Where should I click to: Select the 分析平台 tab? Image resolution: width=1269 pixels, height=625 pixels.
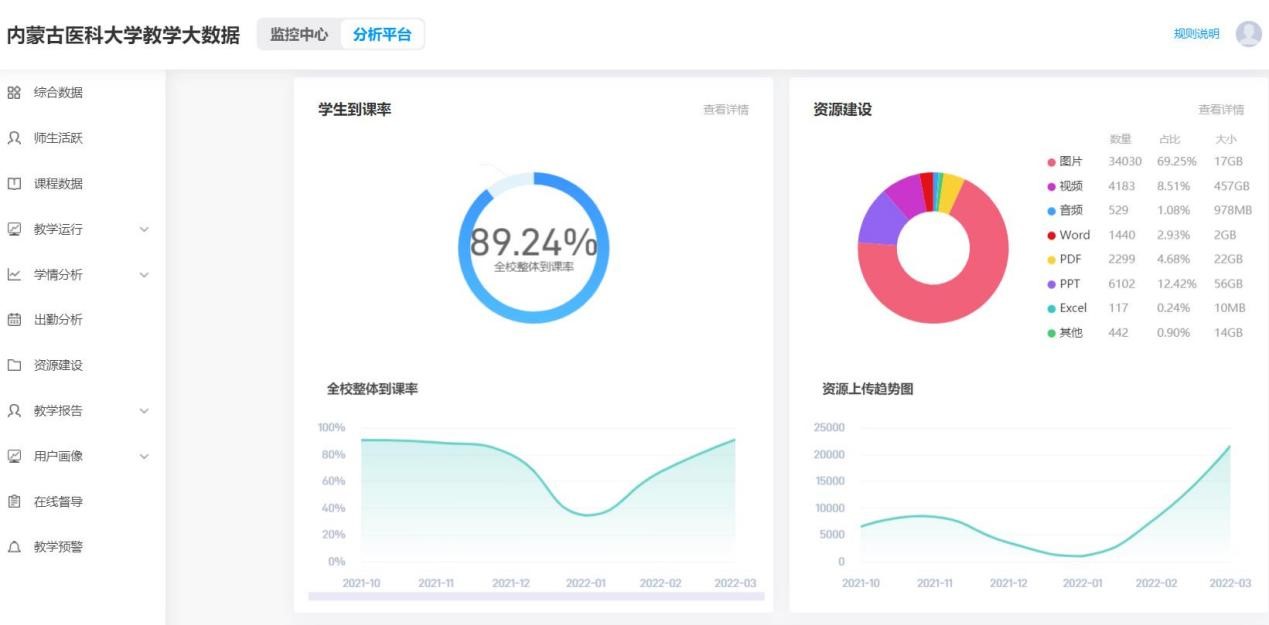pyautogui.click(x=382, y=35)
